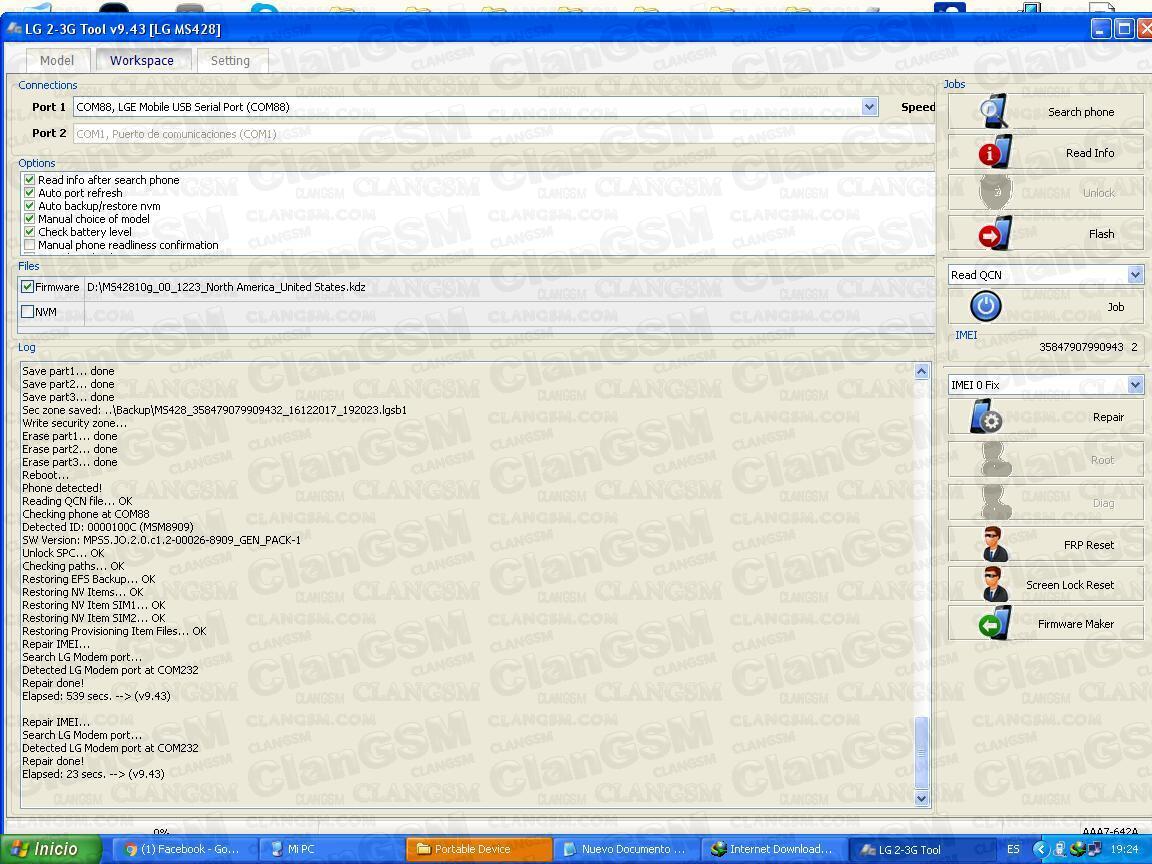Click the taskbar clock showing 19:24

coord(1124,849)
